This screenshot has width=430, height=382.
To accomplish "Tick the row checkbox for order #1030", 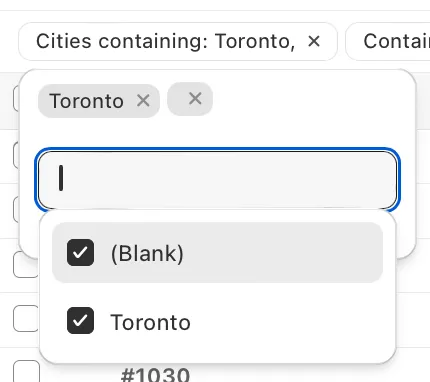I will click(x=27, y=371).
